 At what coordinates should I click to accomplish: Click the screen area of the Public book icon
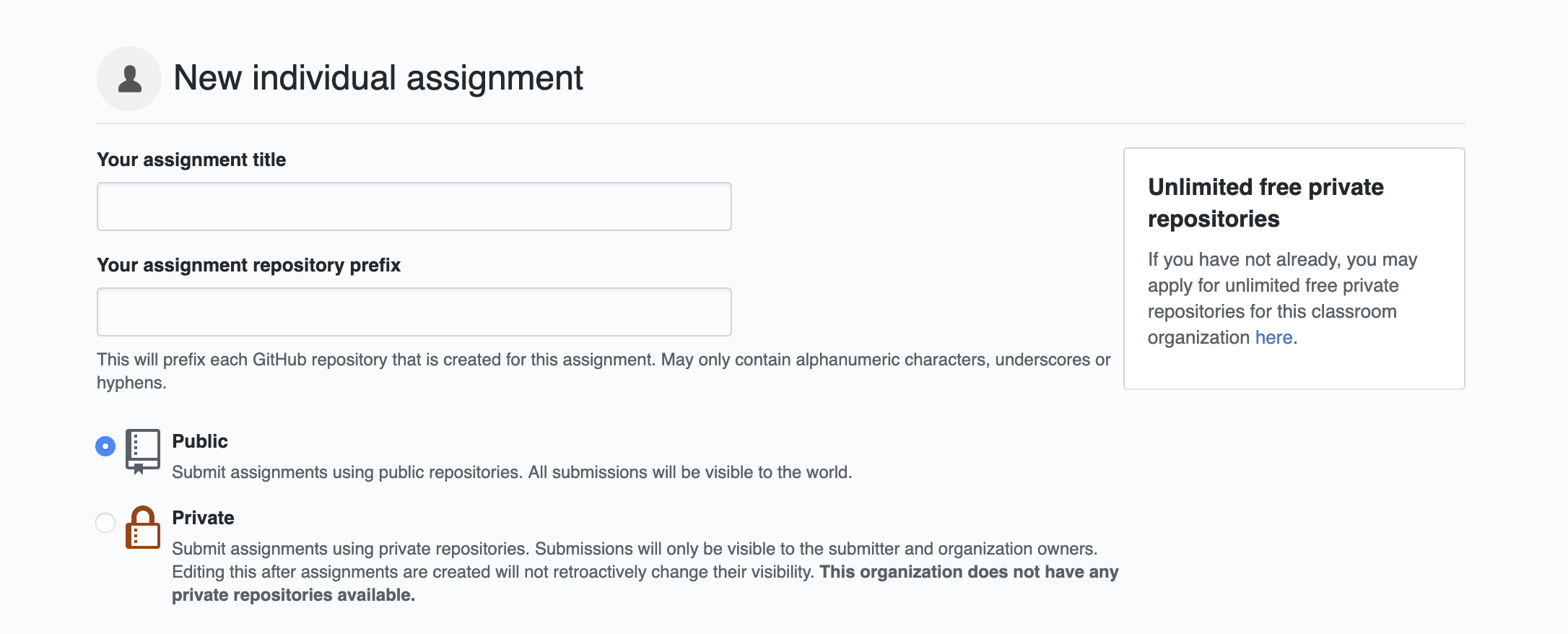tap(144, 443)
